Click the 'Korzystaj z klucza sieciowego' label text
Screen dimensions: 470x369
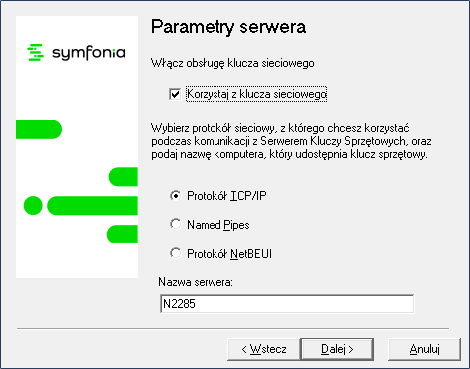click(x=256, y=94)
